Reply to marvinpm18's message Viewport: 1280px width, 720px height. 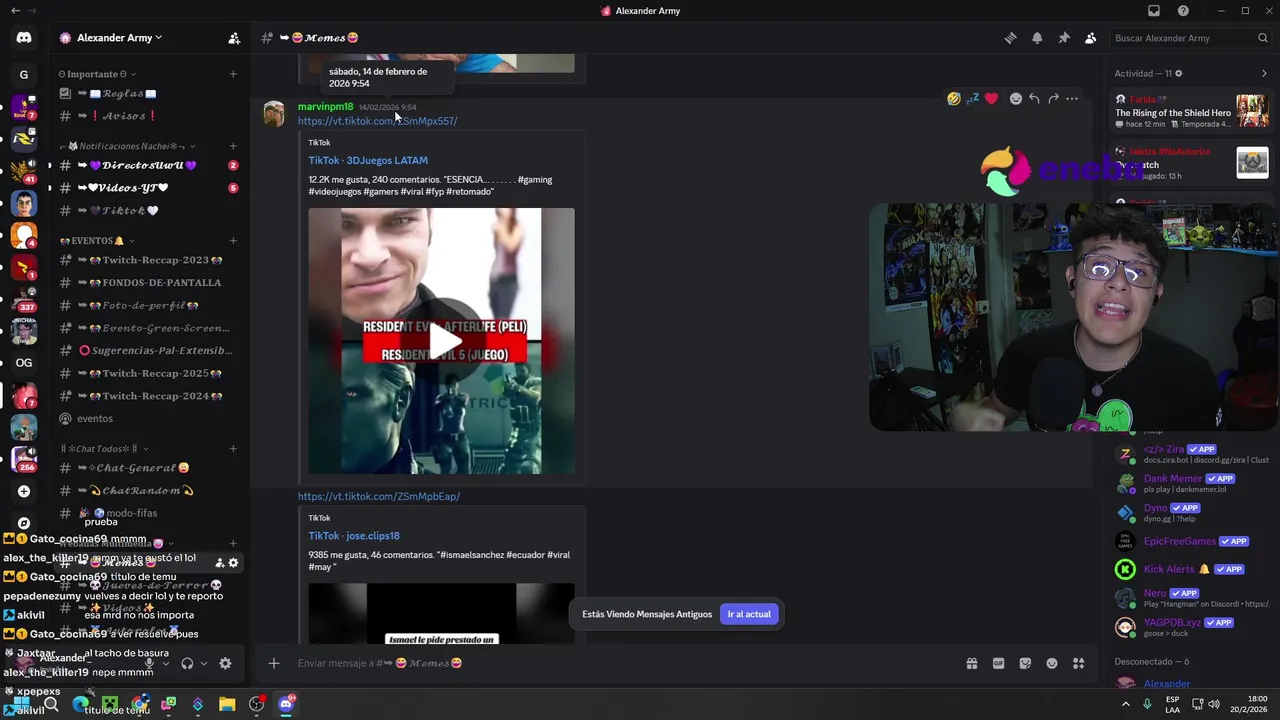pyautogui.click(x=1034, y=99)
